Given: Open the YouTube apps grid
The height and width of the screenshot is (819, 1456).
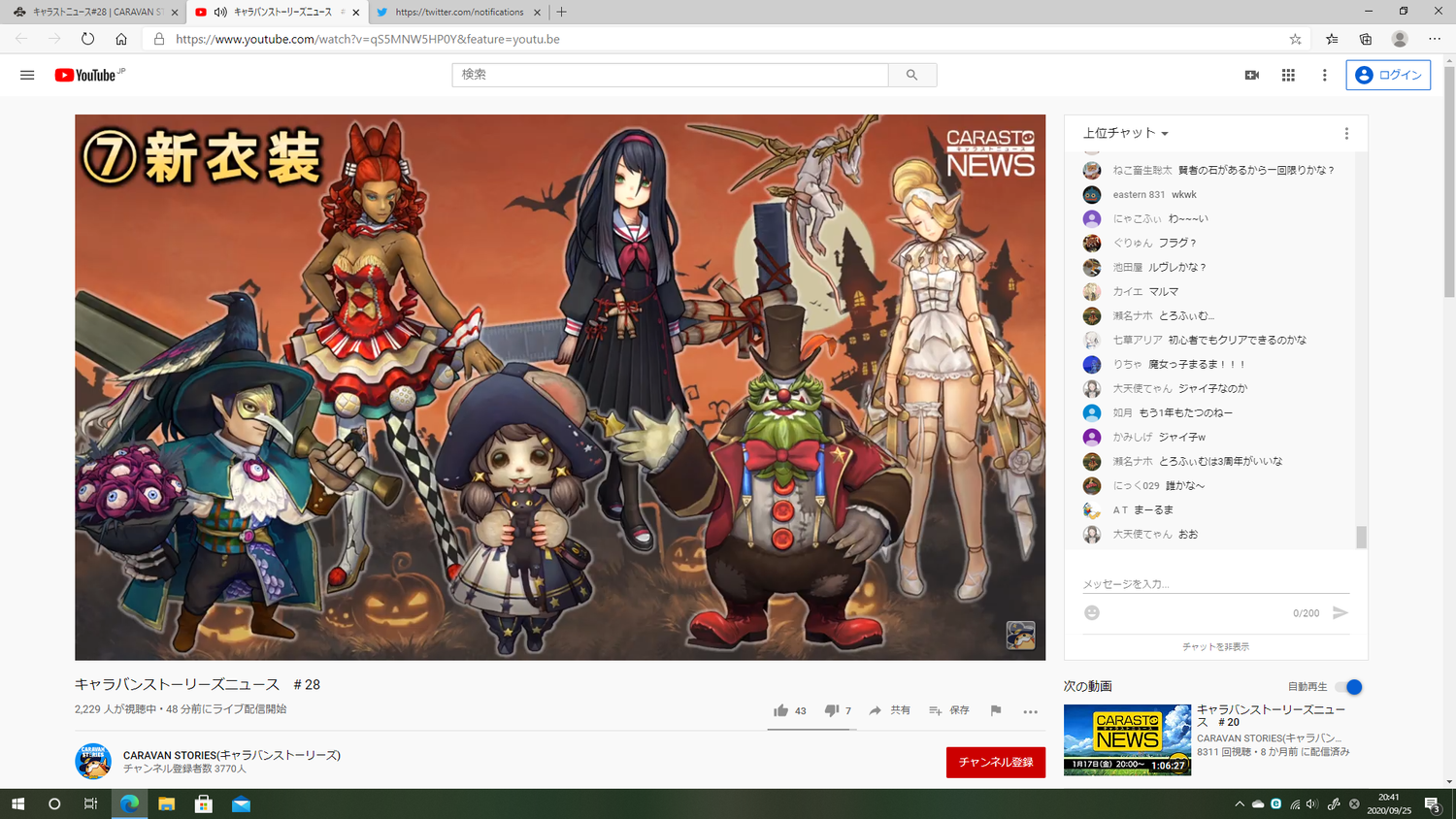Looking at the screenshot, I should 1288,75.
